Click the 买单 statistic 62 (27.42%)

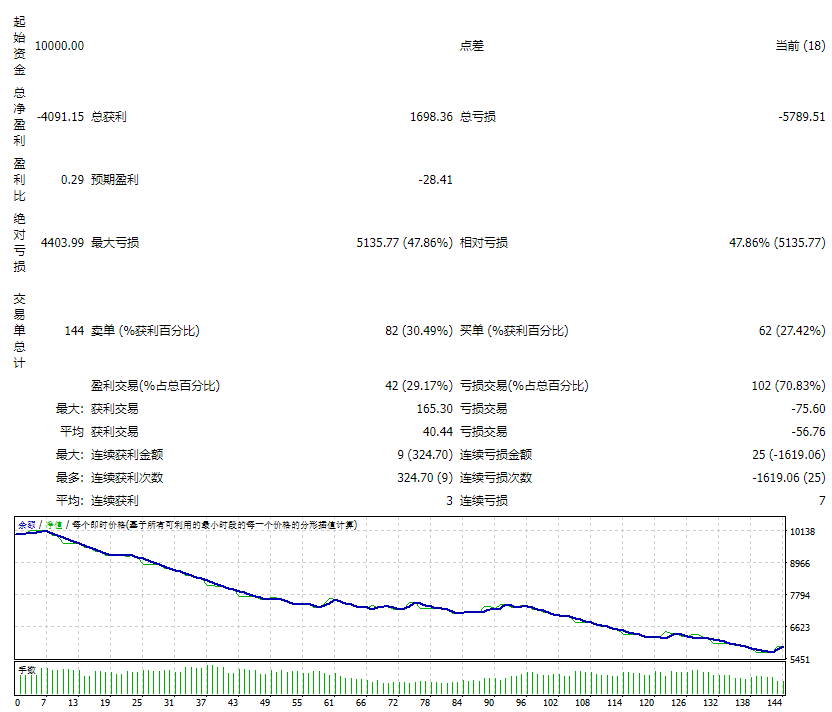[793, 330]
